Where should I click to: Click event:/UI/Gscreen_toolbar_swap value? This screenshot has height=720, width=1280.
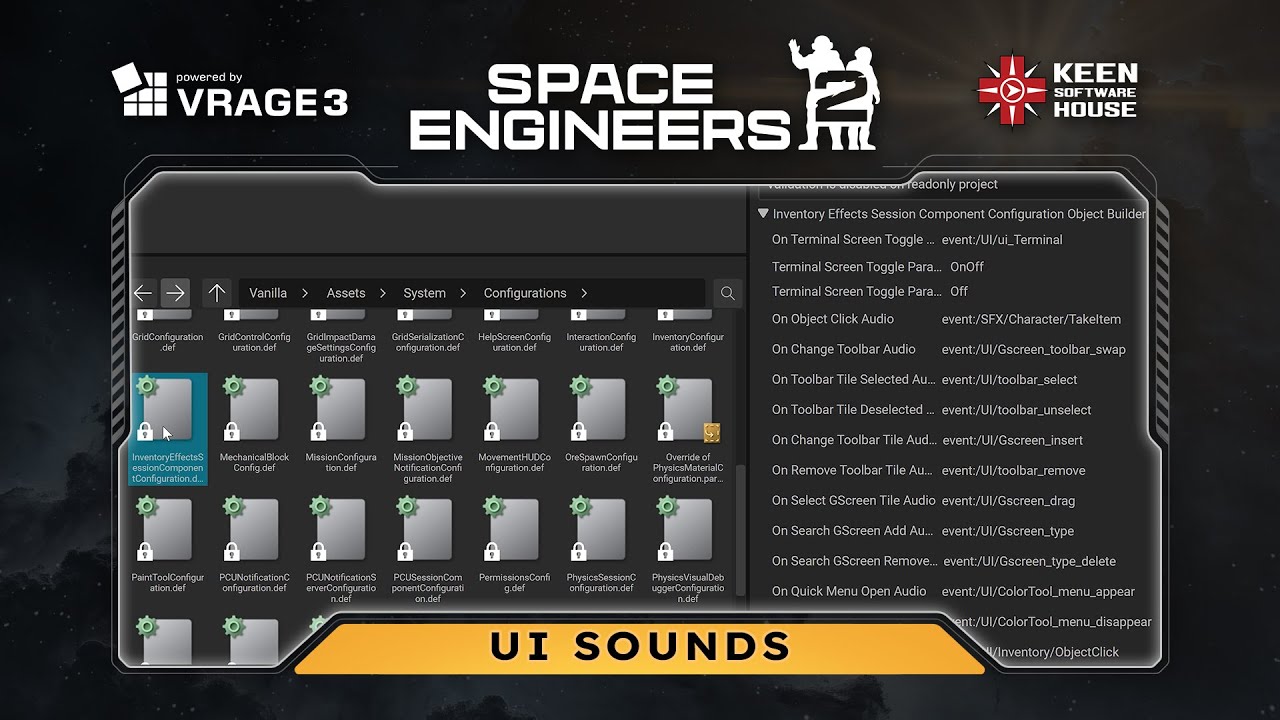[1033, 349]
